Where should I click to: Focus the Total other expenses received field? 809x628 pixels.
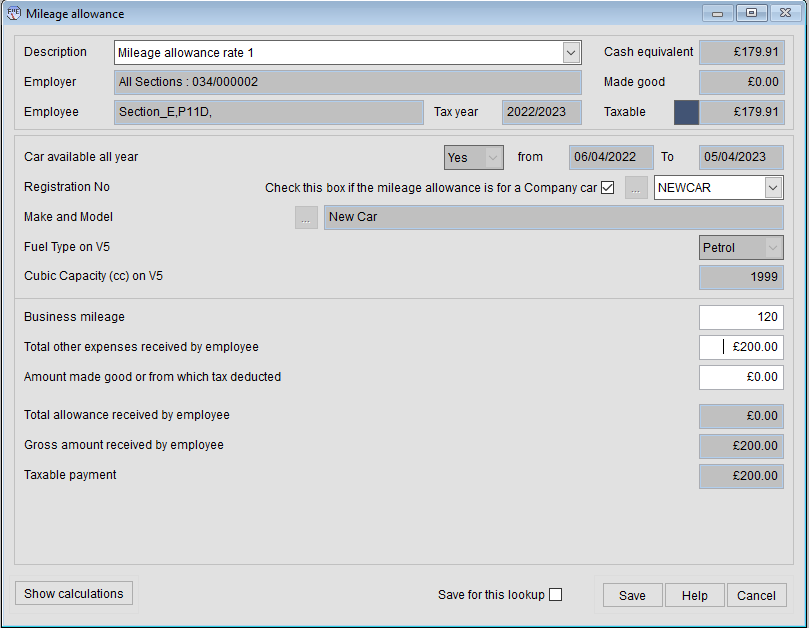pos(741,347)
